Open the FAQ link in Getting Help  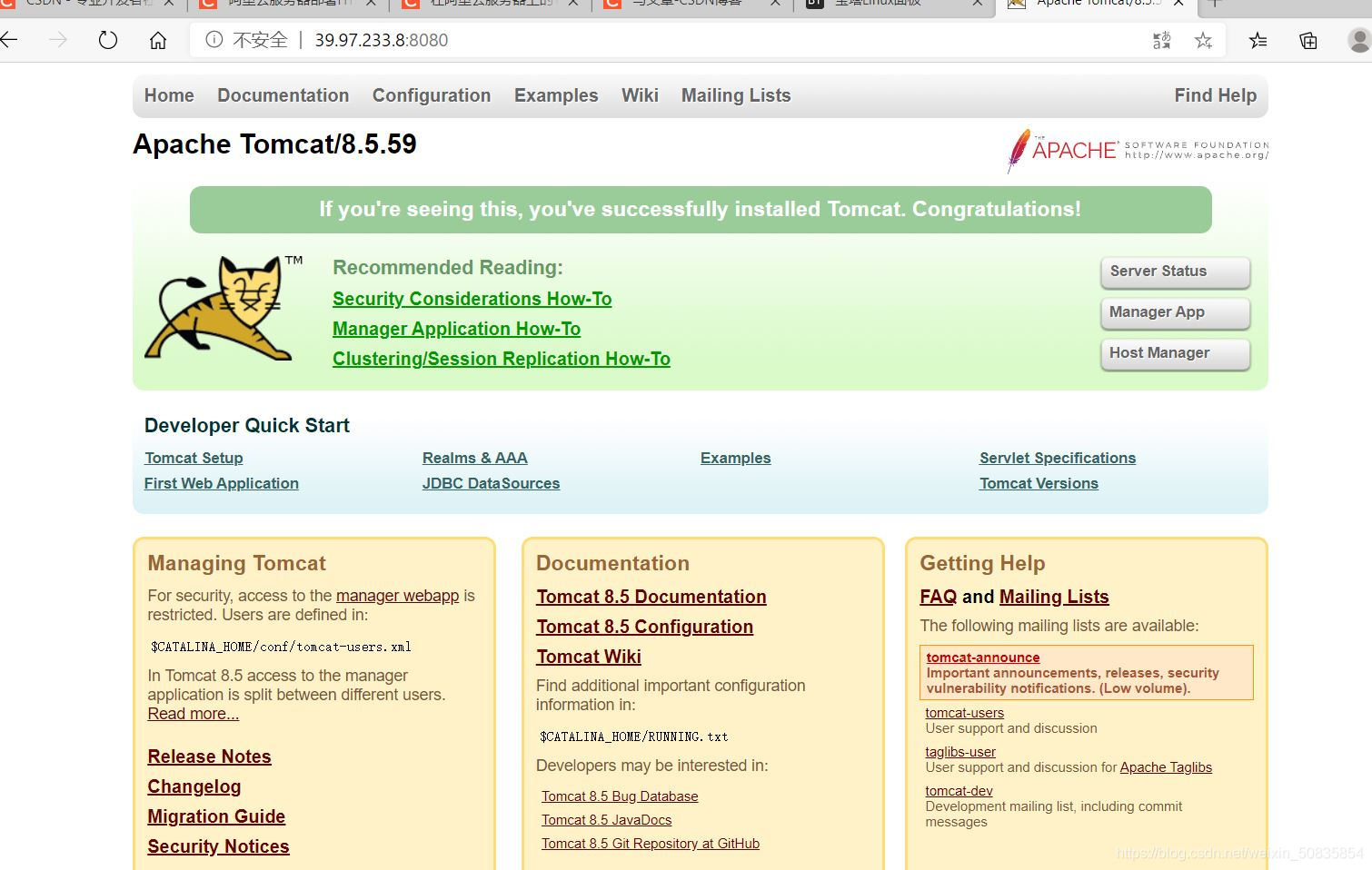click(939, 597)
